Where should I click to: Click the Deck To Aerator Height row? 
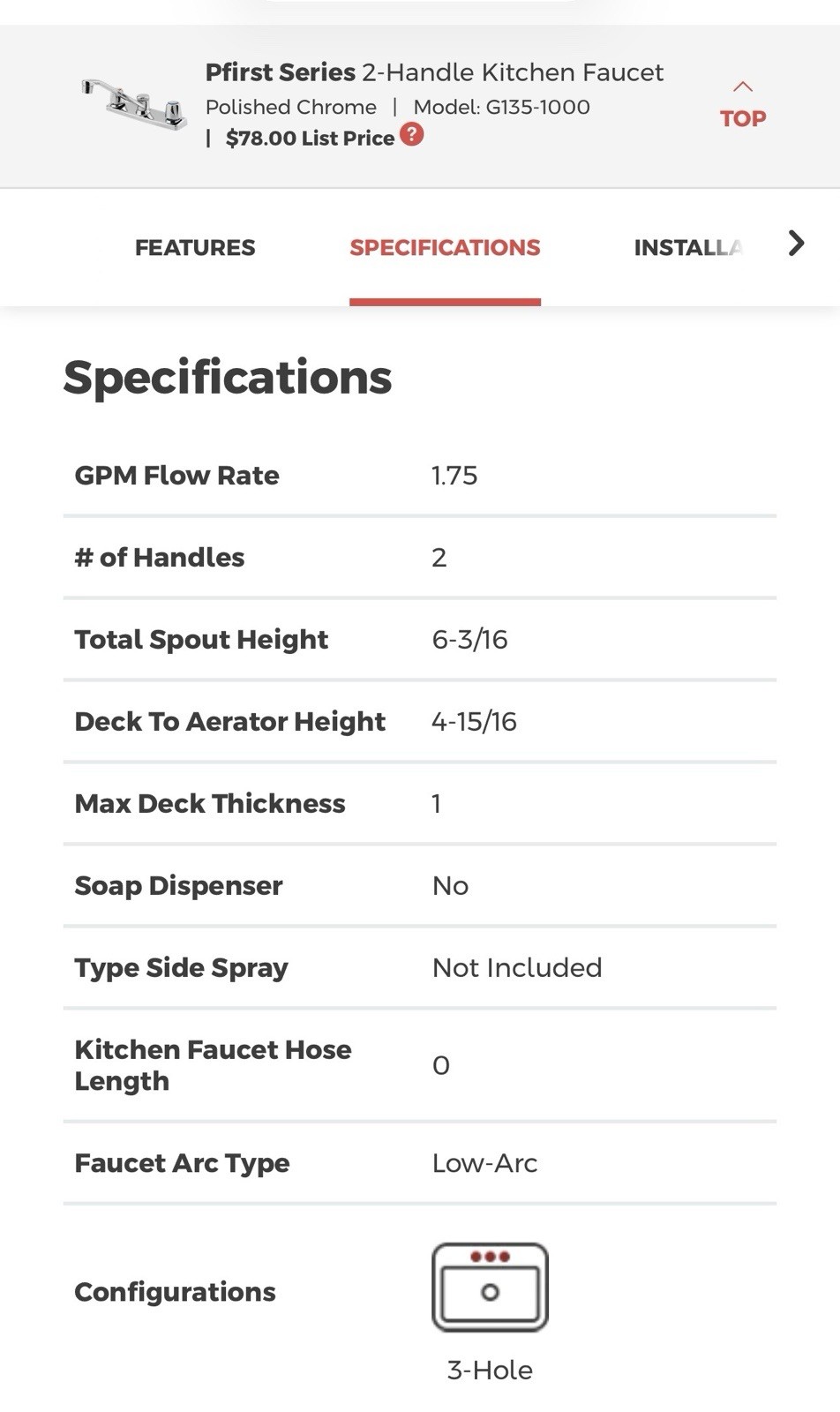click(420, 722)
